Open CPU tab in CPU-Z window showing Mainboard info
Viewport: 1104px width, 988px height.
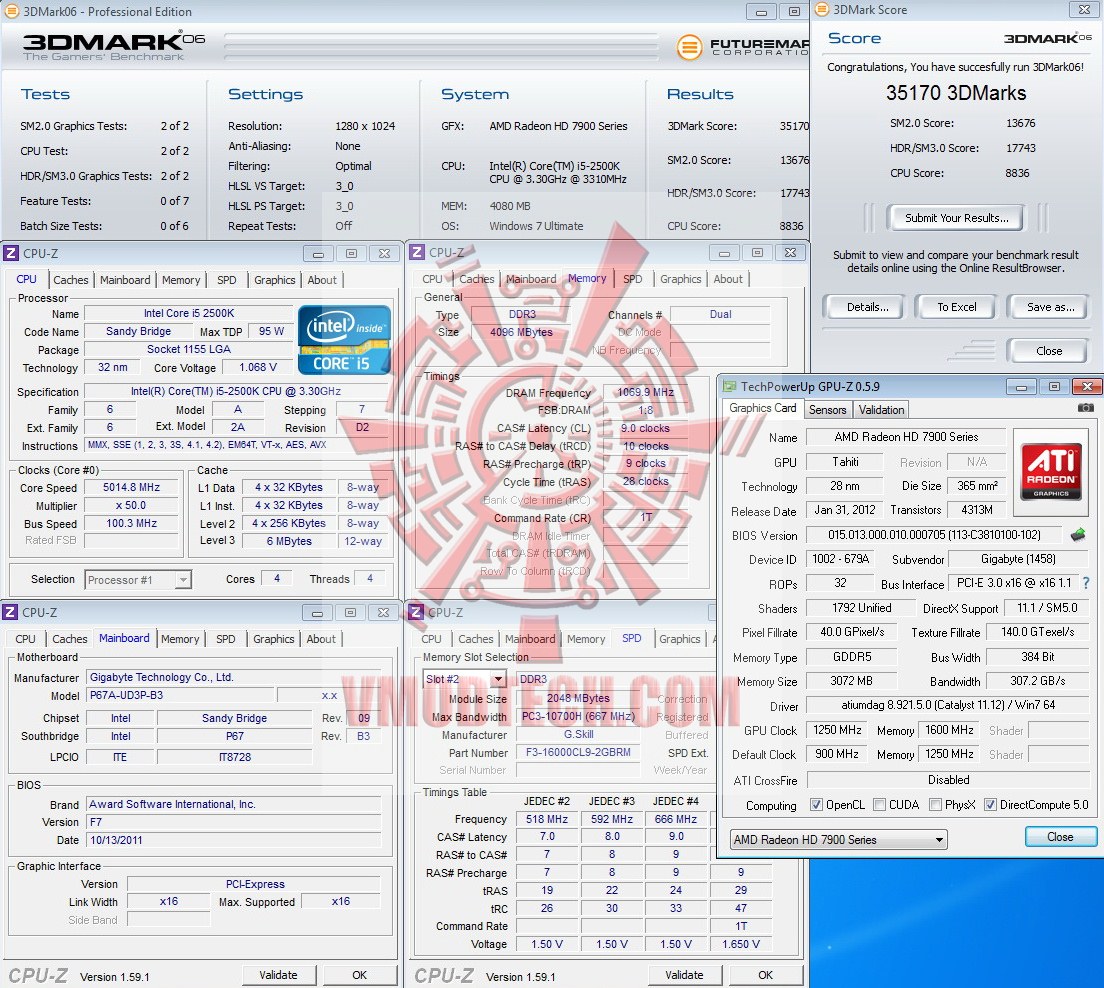pyautogui.click(x=25, y=639)
